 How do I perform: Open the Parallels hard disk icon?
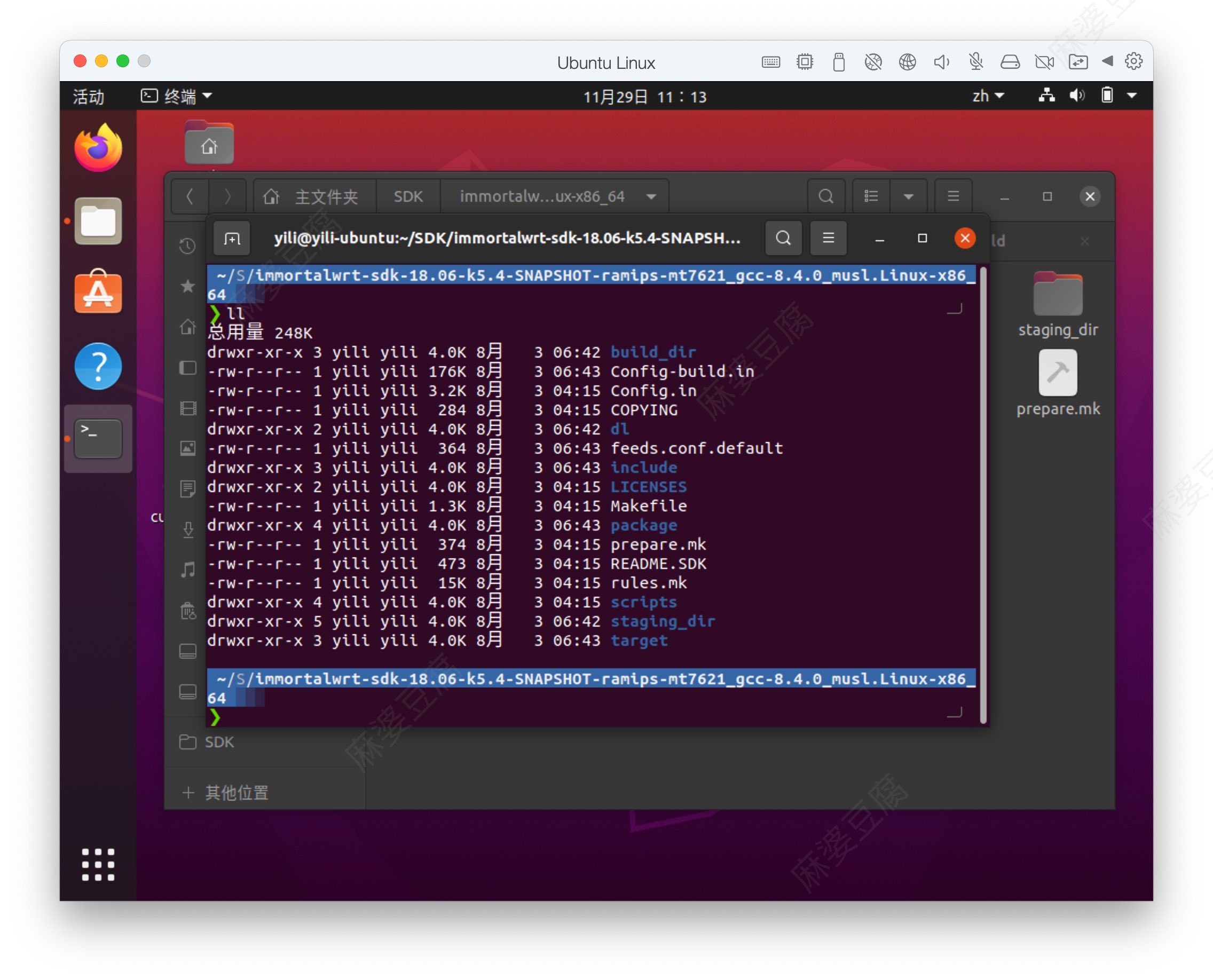pyautogui.click(x=1010, y=61)
